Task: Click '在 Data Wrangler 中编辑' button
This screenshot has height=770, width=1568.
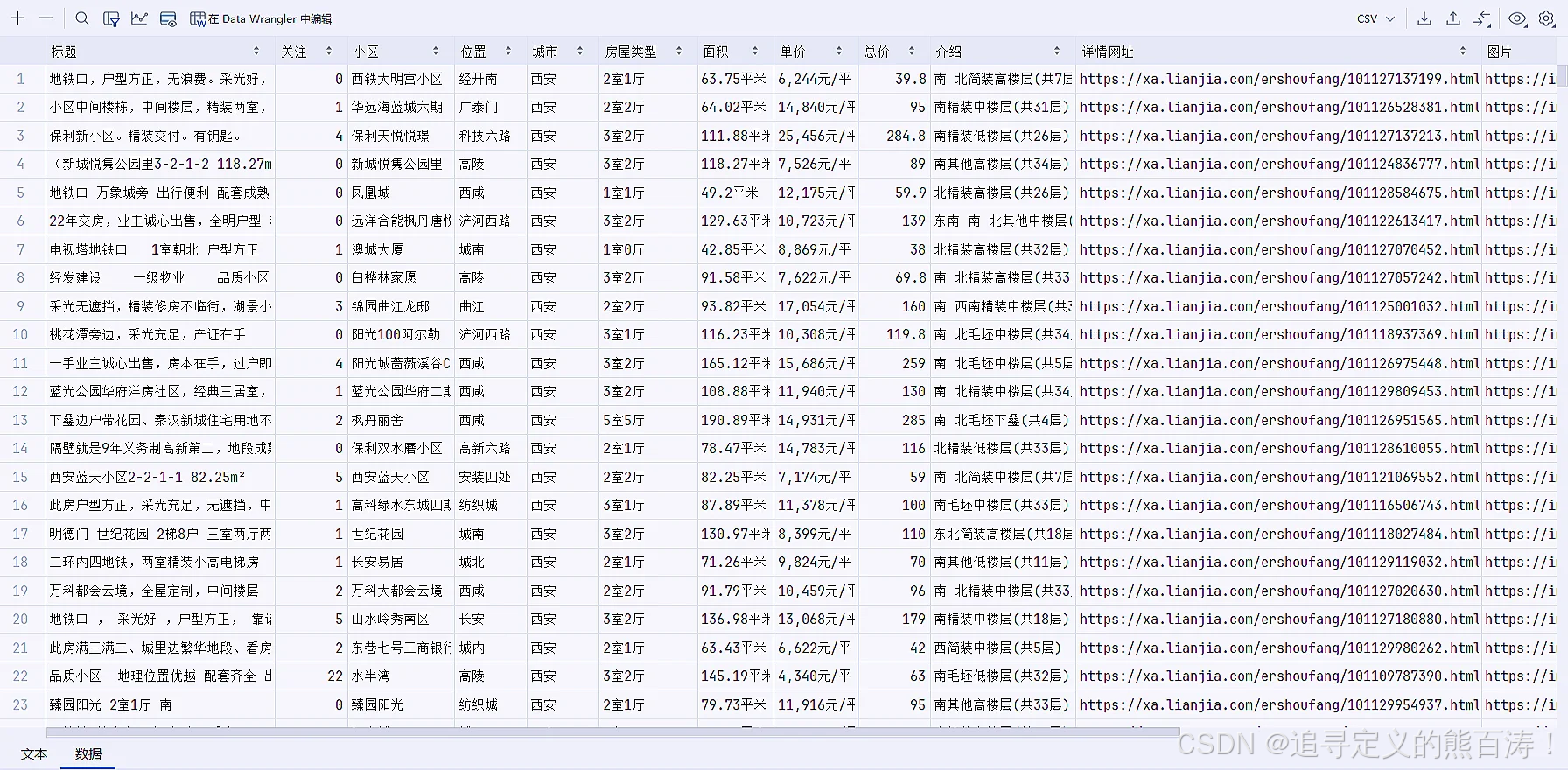Action: [261, 18]
